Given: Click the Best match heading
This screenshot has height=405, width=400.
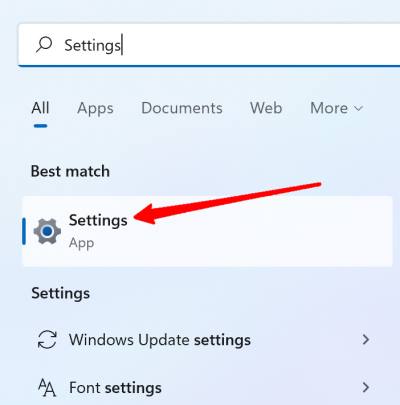Looking at the screenshot, I should pyautogui.click(x=70, y=171).
